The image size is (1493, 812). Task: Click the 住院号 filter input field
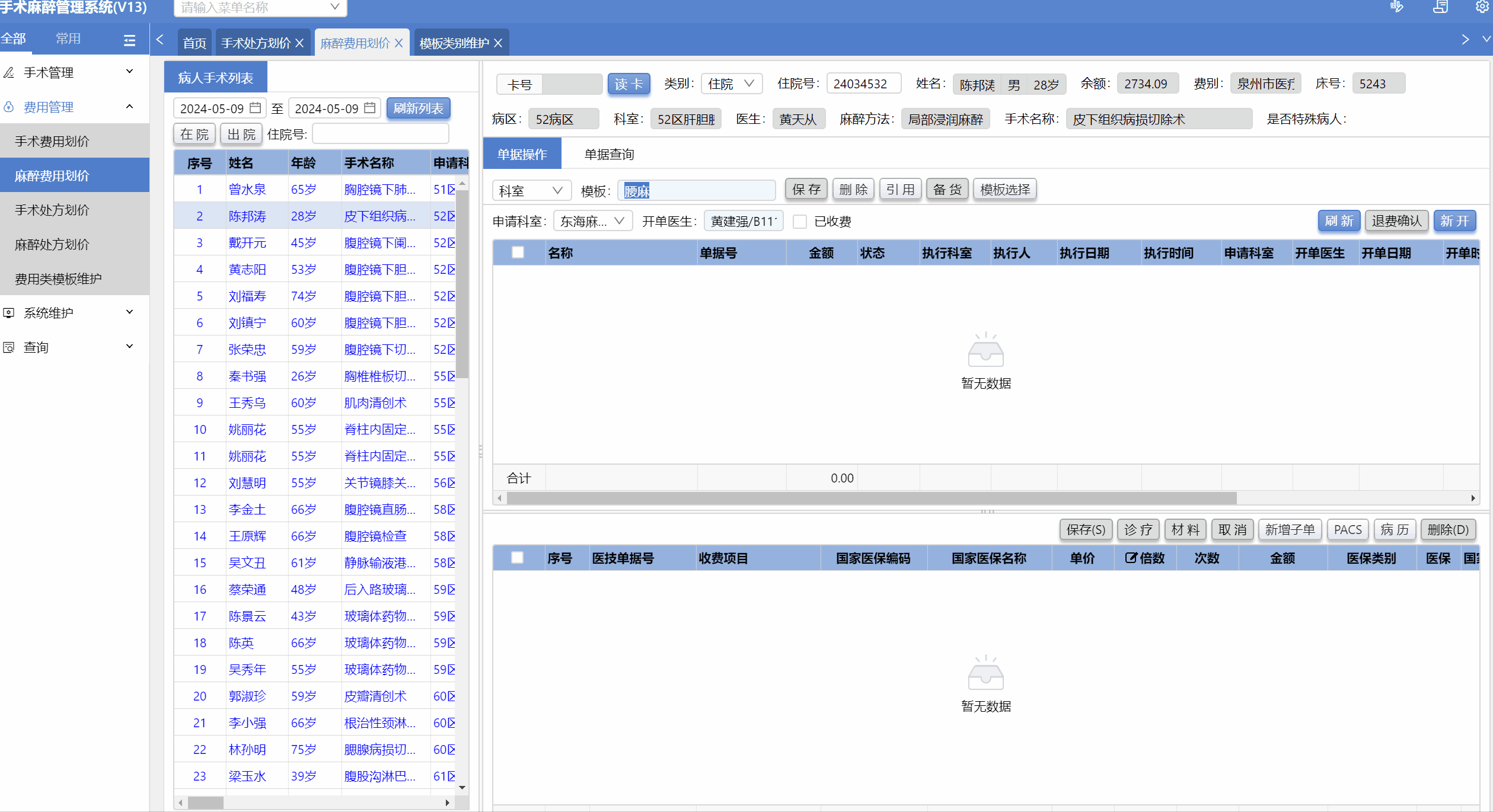(380, 135)
